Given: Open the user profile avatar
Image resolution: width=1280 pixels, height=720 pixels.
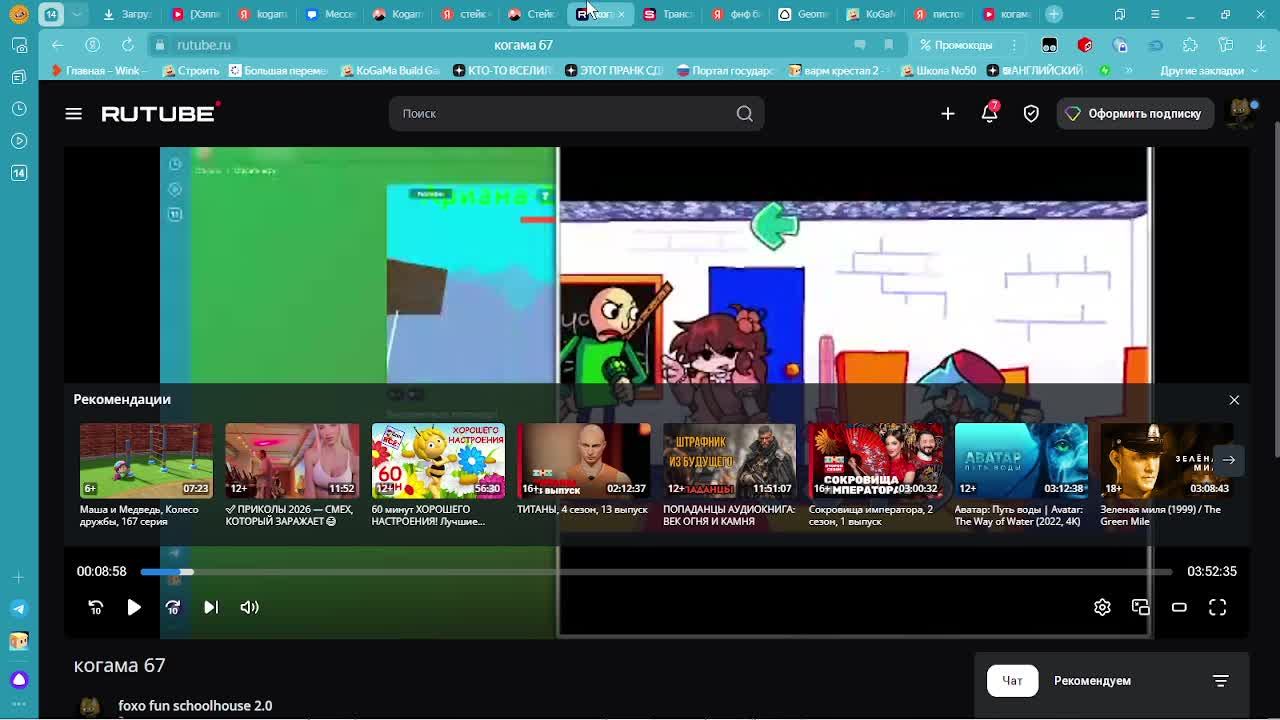Looking at the screenshot, I should point(1241,113).
